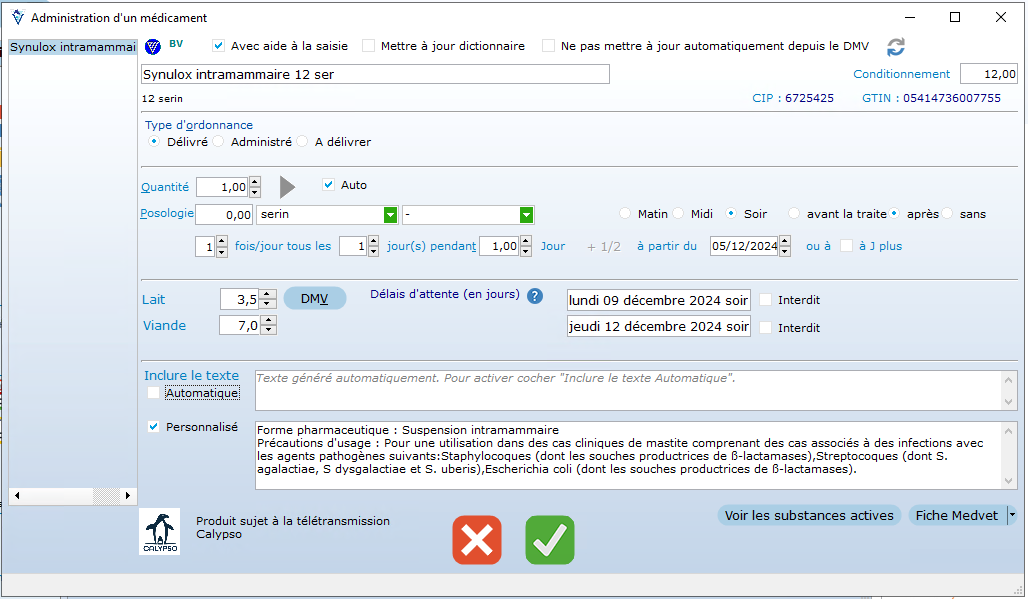Increase fois/jour count with up arrow

click(222, 241)
